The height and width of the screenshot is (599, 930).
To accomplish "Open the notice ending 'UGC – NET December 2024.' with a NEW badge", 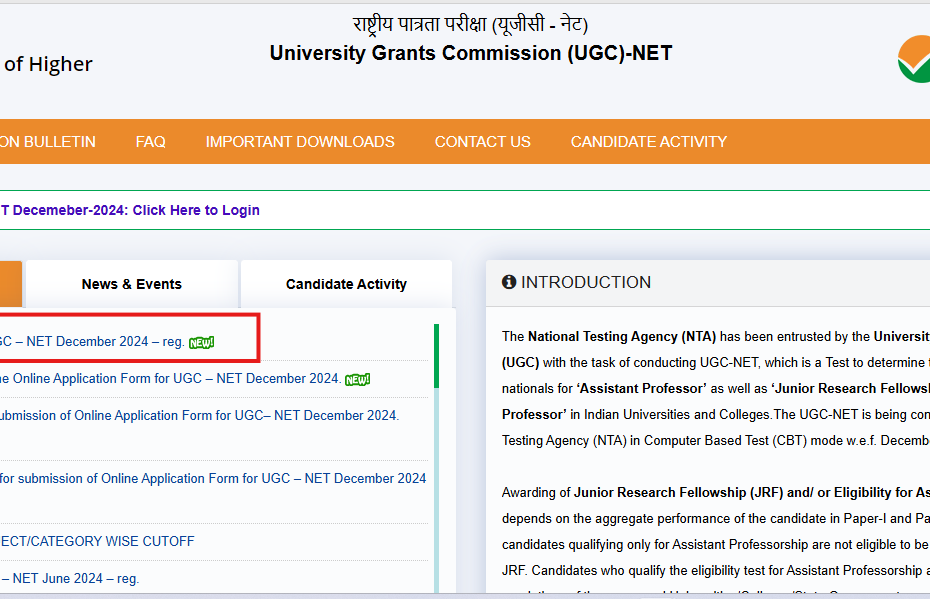I will point(170,379).
